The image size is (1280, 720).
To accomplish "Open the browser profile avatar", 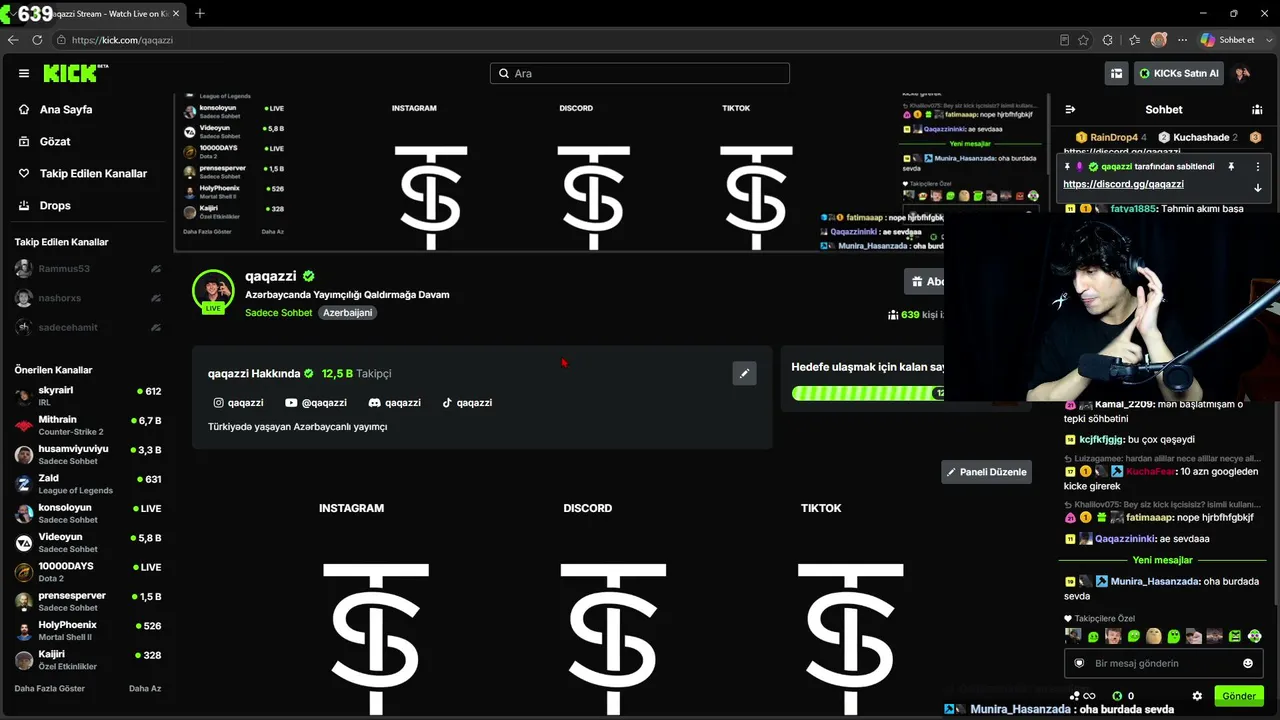I will point(1159,40).
